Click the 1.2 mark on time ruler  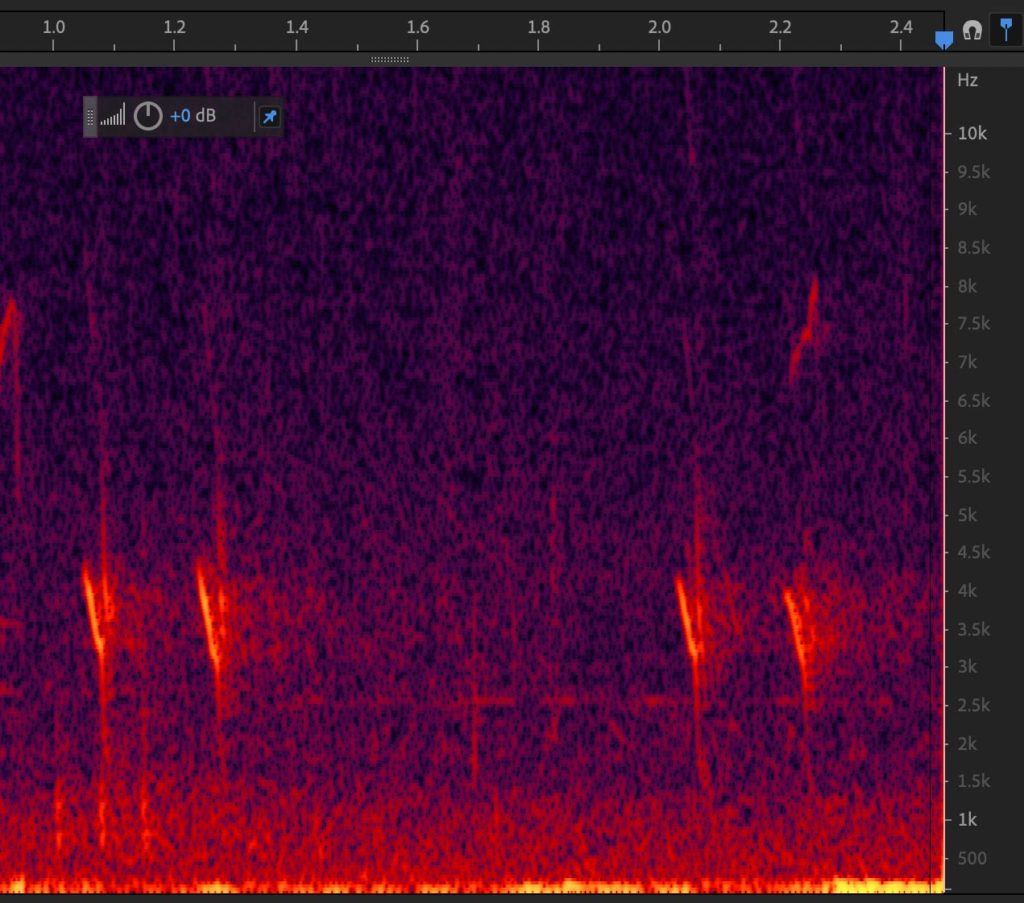(174, 27)
